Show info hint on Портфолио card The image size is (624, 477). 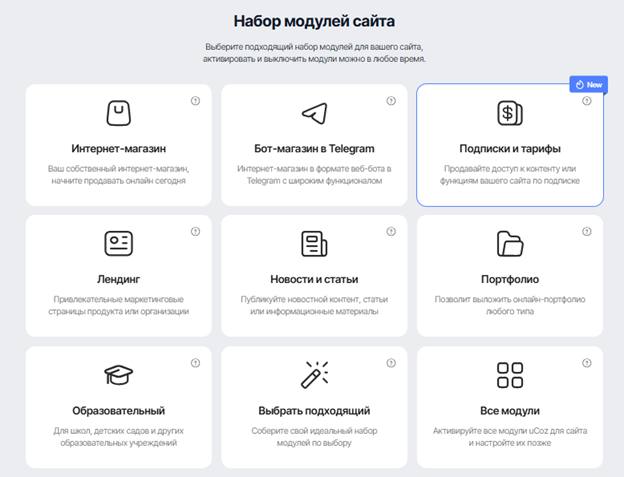pos(587,231)
